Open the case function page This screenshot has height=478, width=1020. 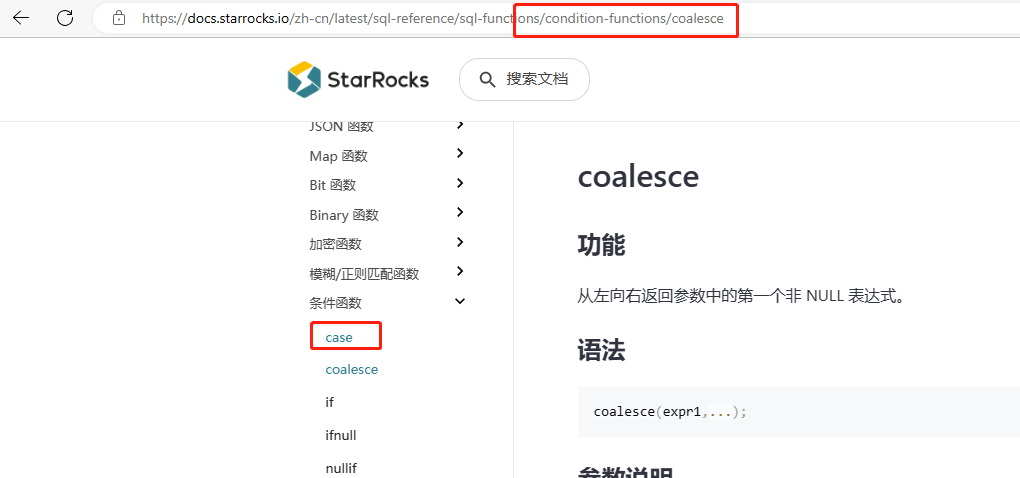point(339,337)
